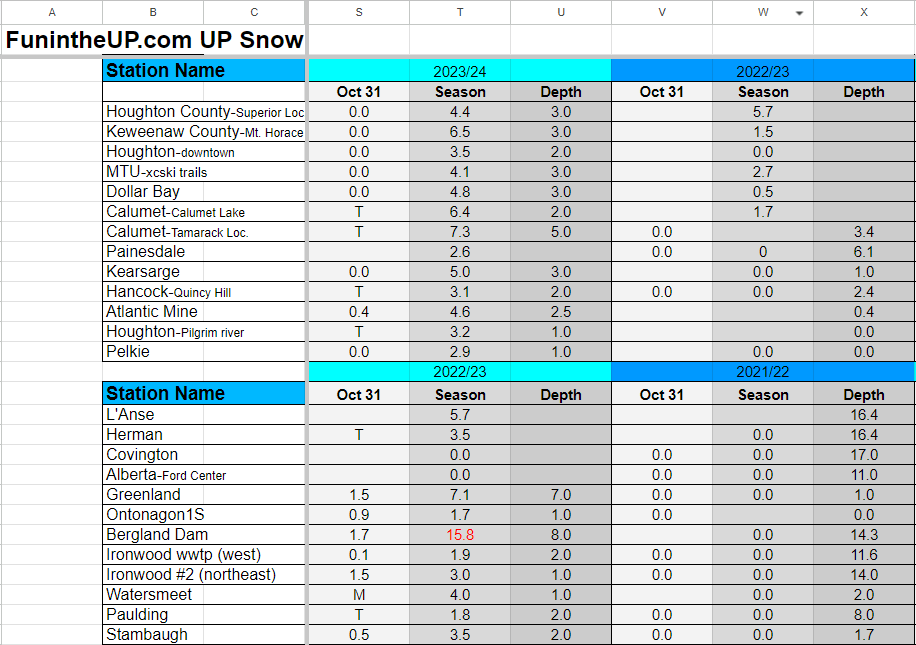This screenshot has width=916, height=645.
Task: Open the column W dropdown arrow
Action: click(x=799, y=13)
